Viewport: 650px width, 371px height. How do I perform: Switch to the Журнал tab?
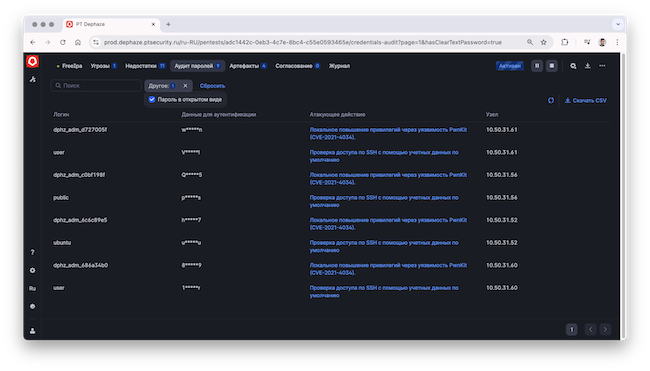(x=339, y=66)
